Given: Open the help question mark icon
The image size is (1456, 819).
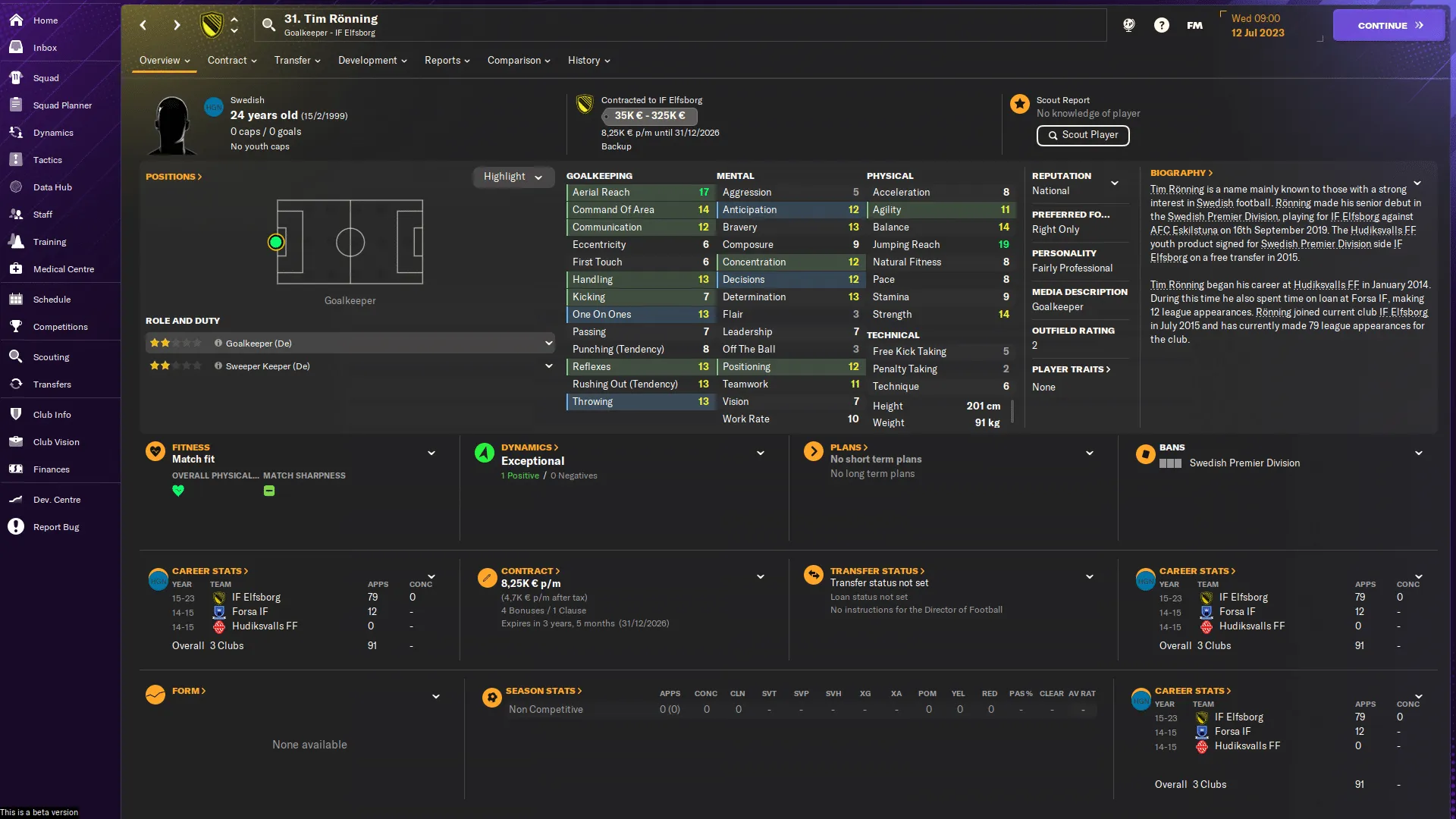Looking at the screenshot, I should (x=1162, y=25).
